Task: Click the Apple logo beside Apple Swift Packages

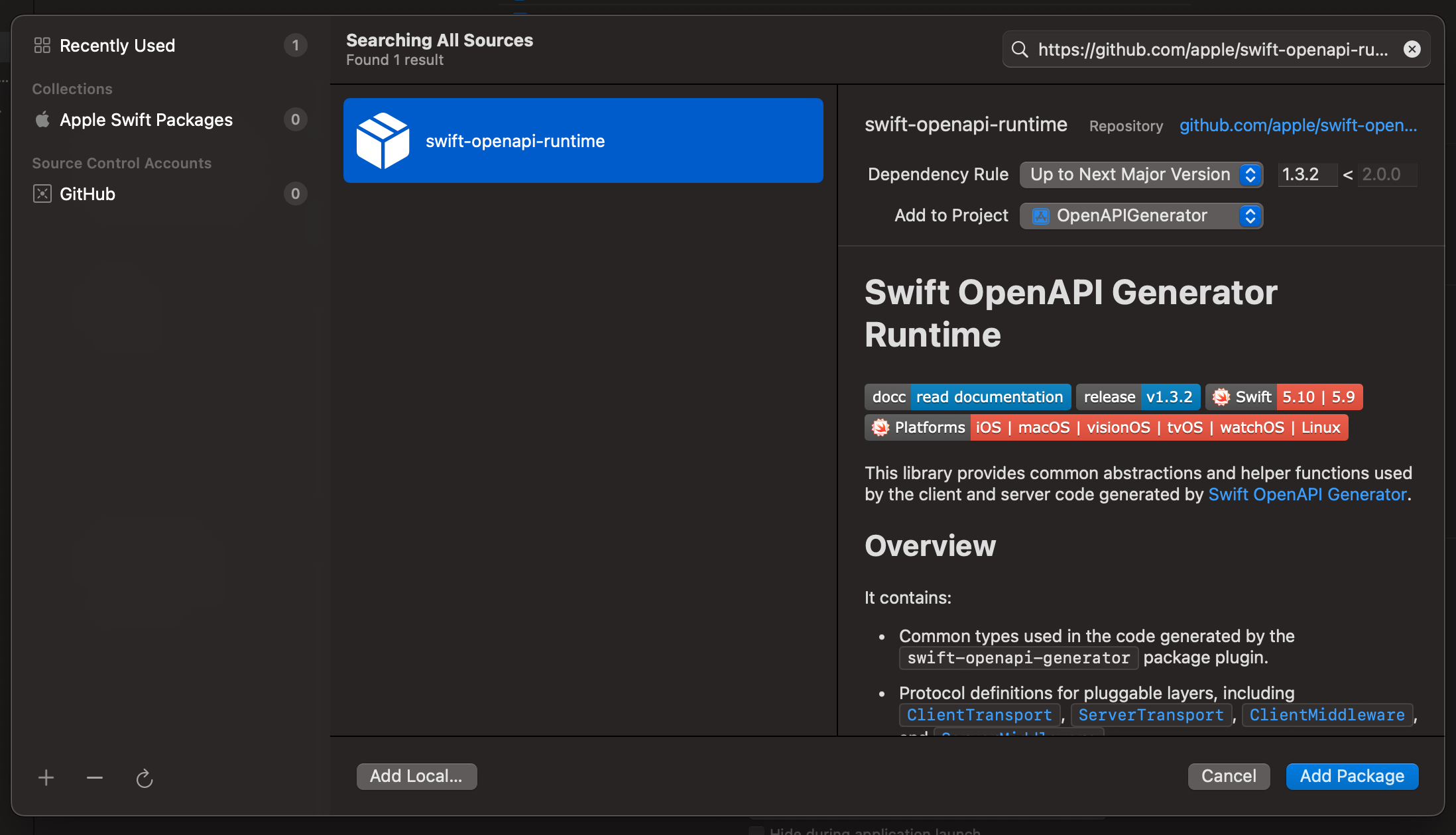Action: tap(42, 119)
